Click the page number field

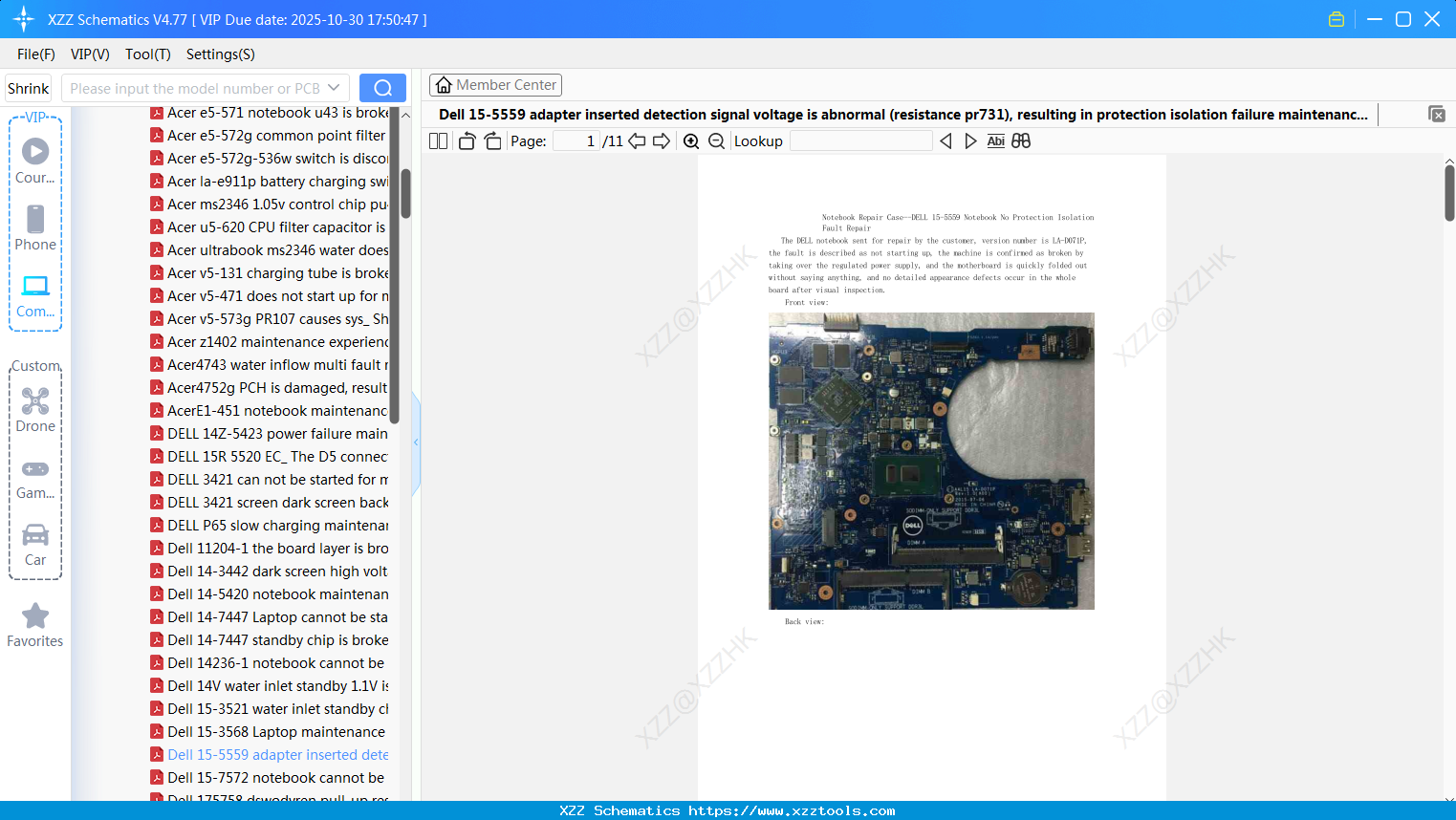576,141
